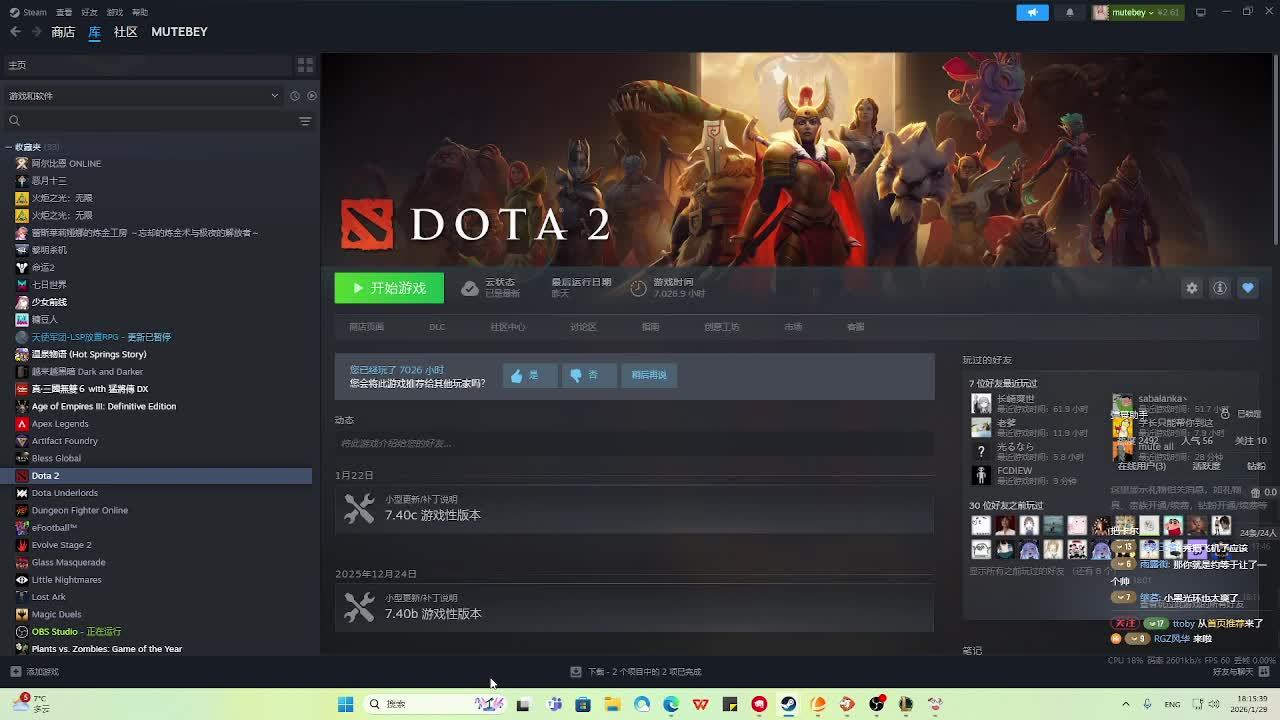Open the 商店 tab in top navigation
The image size is (1280, 720).
[63, 32]
